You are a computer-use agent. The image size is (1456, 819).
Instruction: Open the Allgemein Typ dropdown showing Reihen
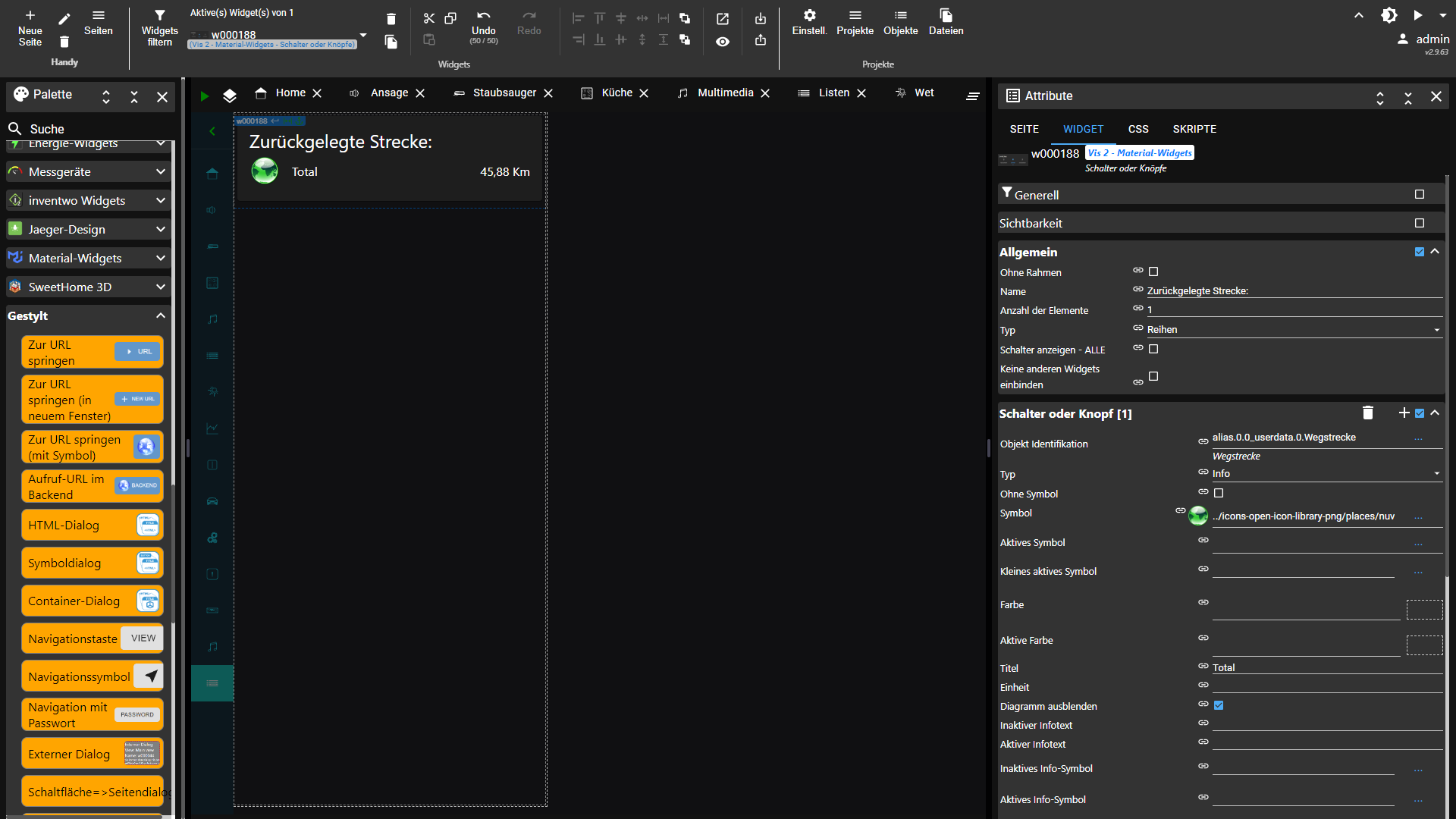1294,329
